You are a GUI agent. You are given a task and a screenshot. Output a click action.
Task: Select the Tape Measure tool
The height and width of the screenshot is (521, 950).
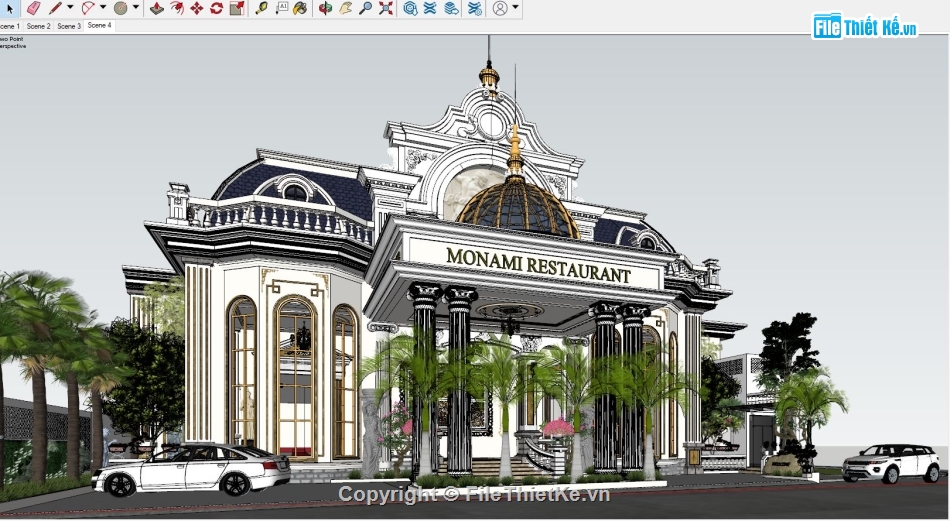(x=262, y=8)
